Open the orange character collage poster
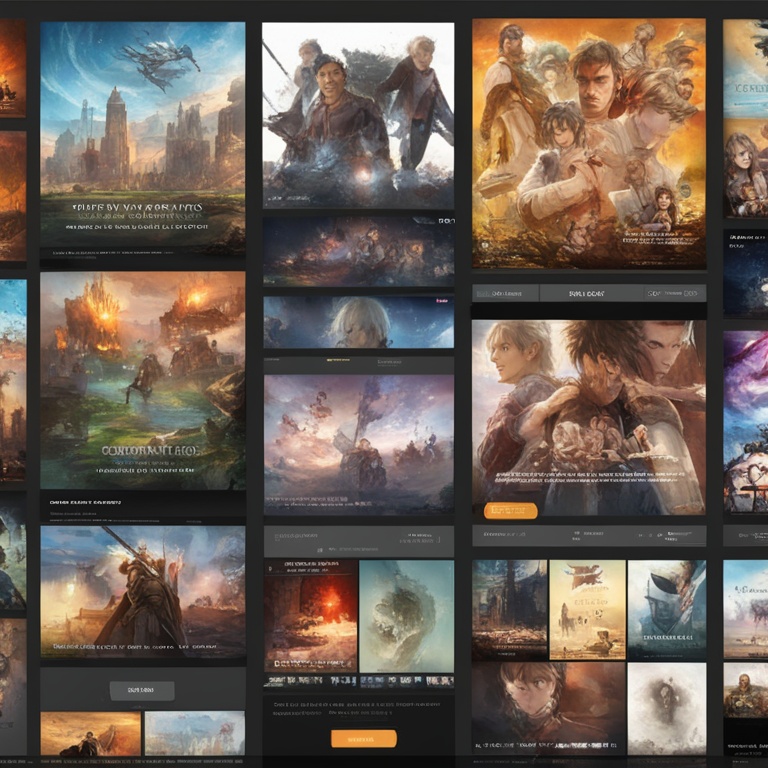The height and width of the screenshot is (768, 768). [x=589, y=143]
